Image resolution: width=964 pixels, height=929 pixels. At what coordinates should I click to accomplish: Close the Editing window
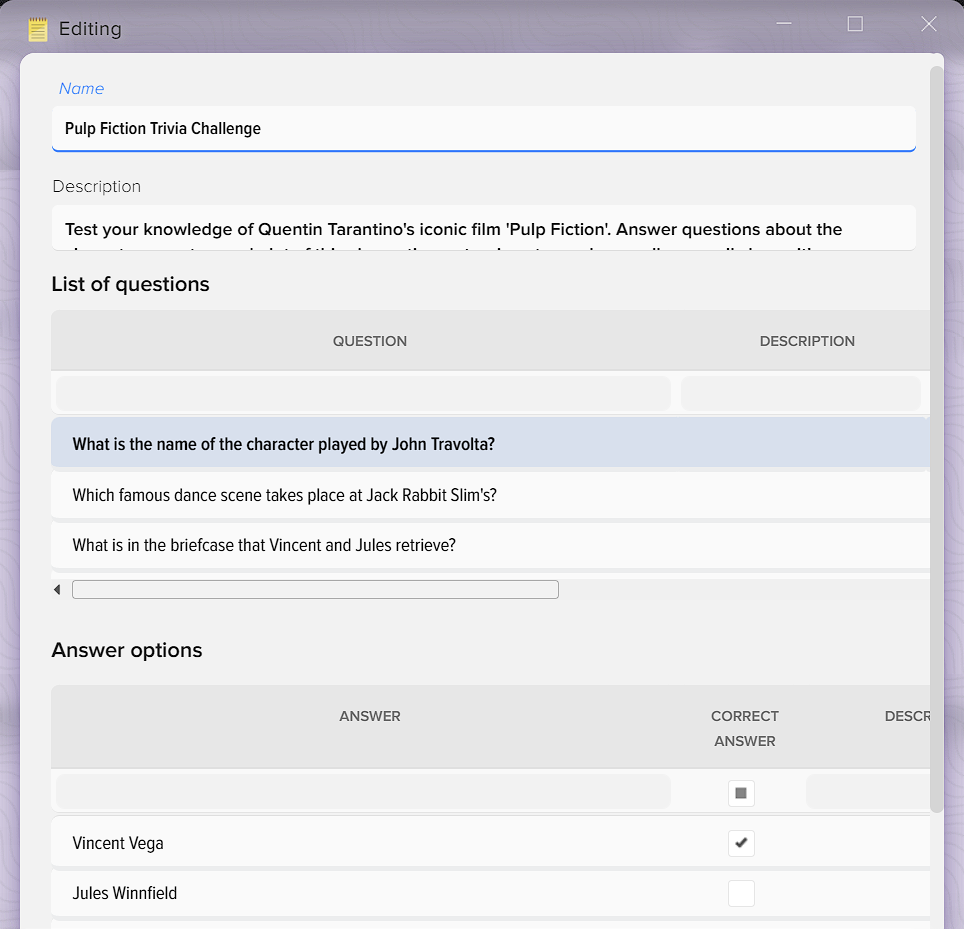coord(929,24)
